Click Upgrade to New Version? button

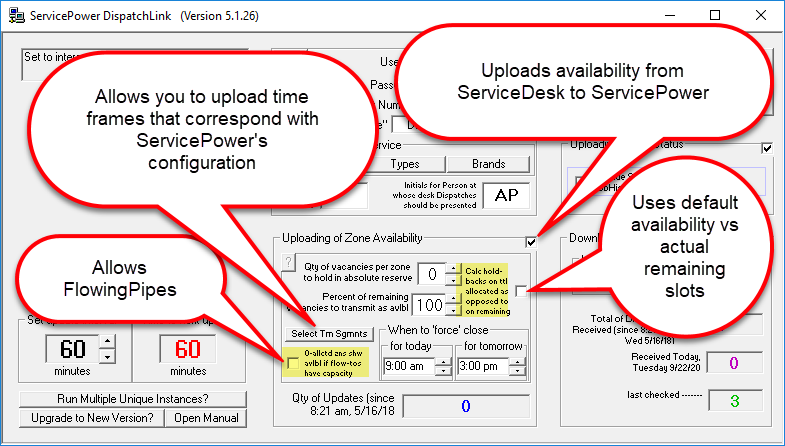[x=92, y=418]
